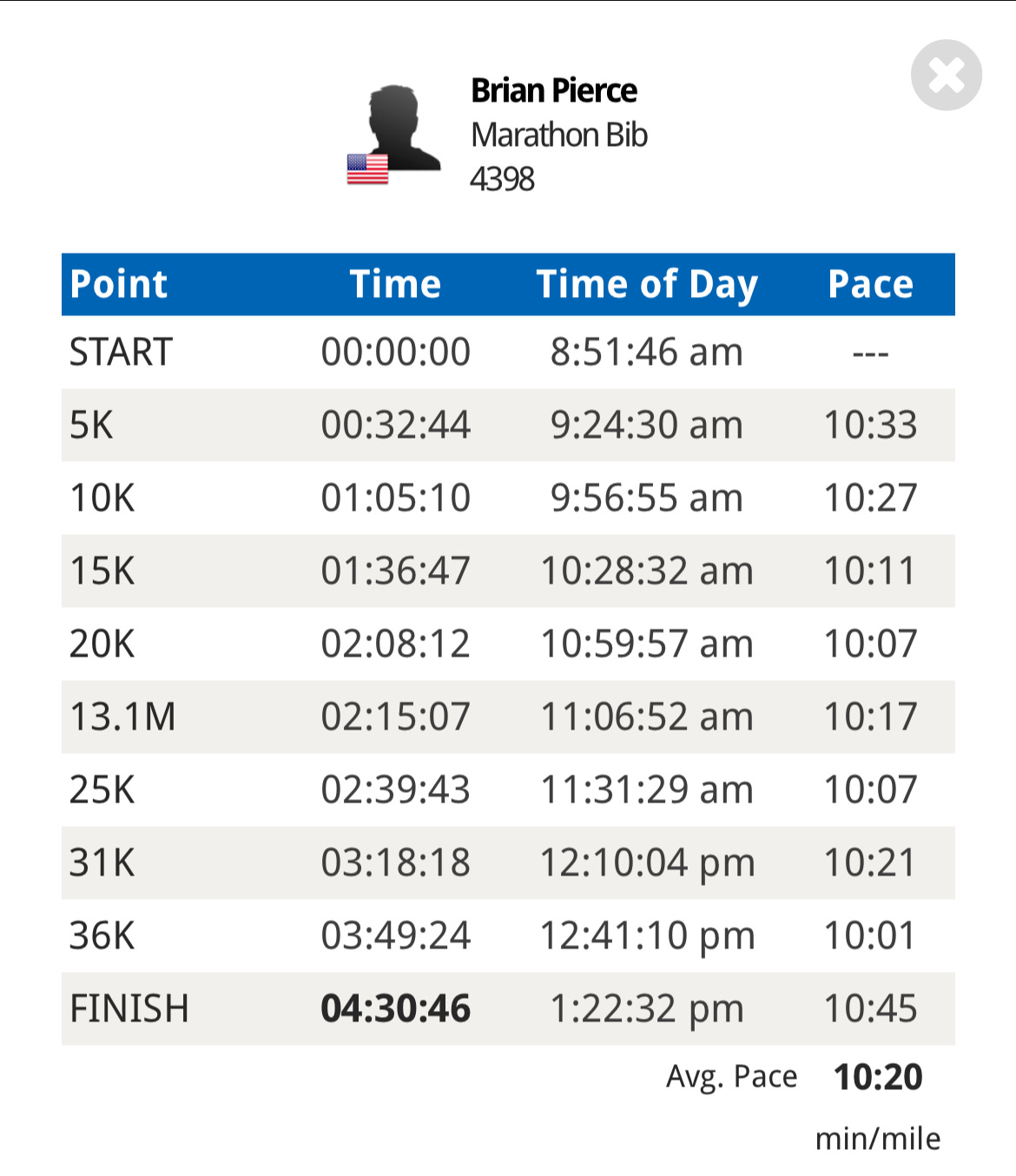Click the bib number 4398
Viewport: 1016px width, 1176px height.
pos(502,179)
